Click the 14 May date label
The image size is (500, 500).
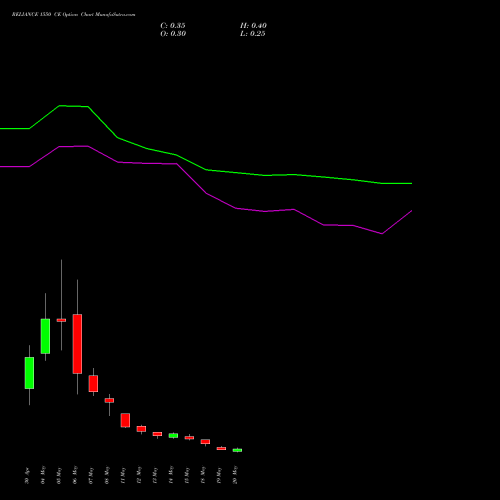[x=171, y=476]
